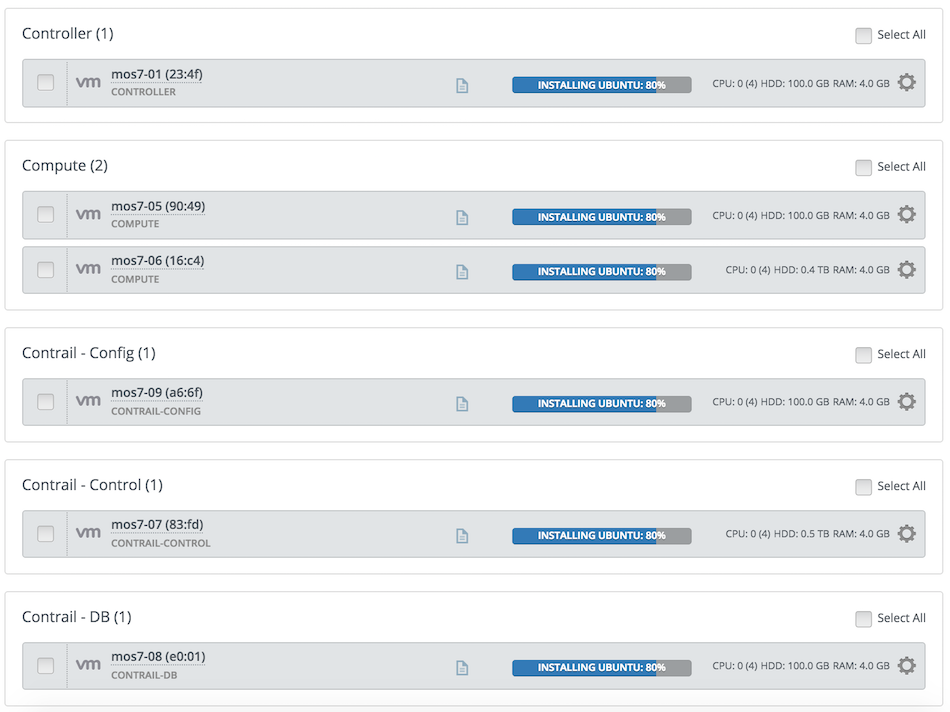
Task: Click the mos7-01 (23:4f) node name
Action: pos(157,75)
